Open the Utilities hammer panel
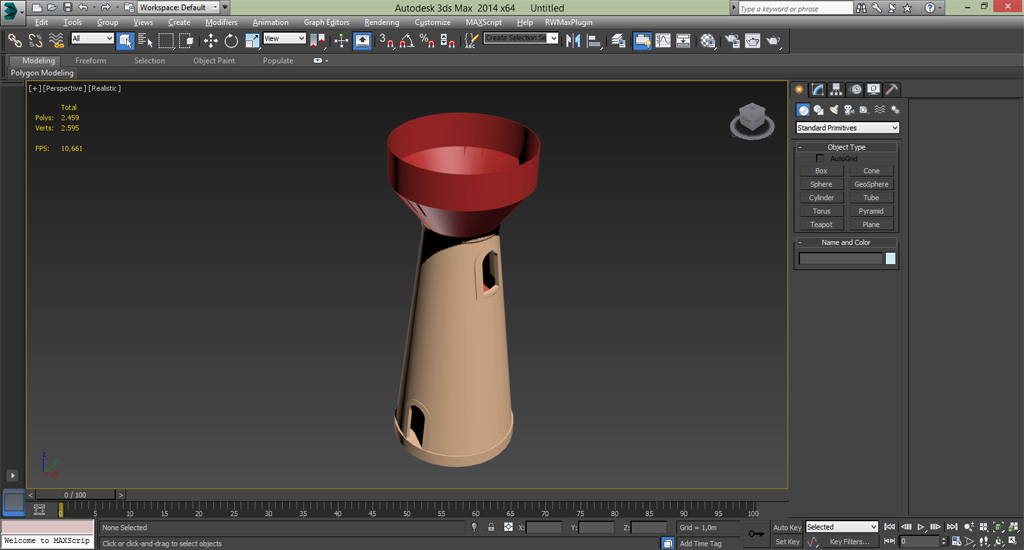Viewport: 1024px width, 550px height. click(x=892, y=89)
